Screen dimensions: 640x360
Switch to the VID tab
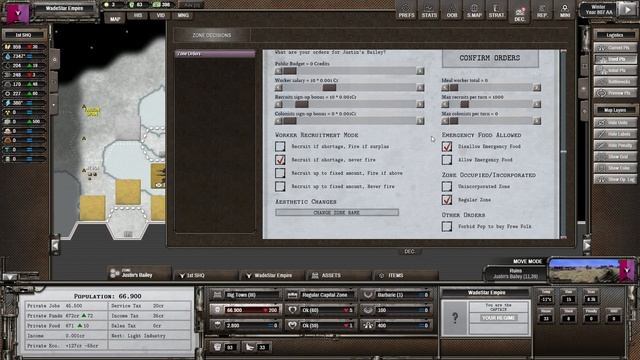[160, 16]
